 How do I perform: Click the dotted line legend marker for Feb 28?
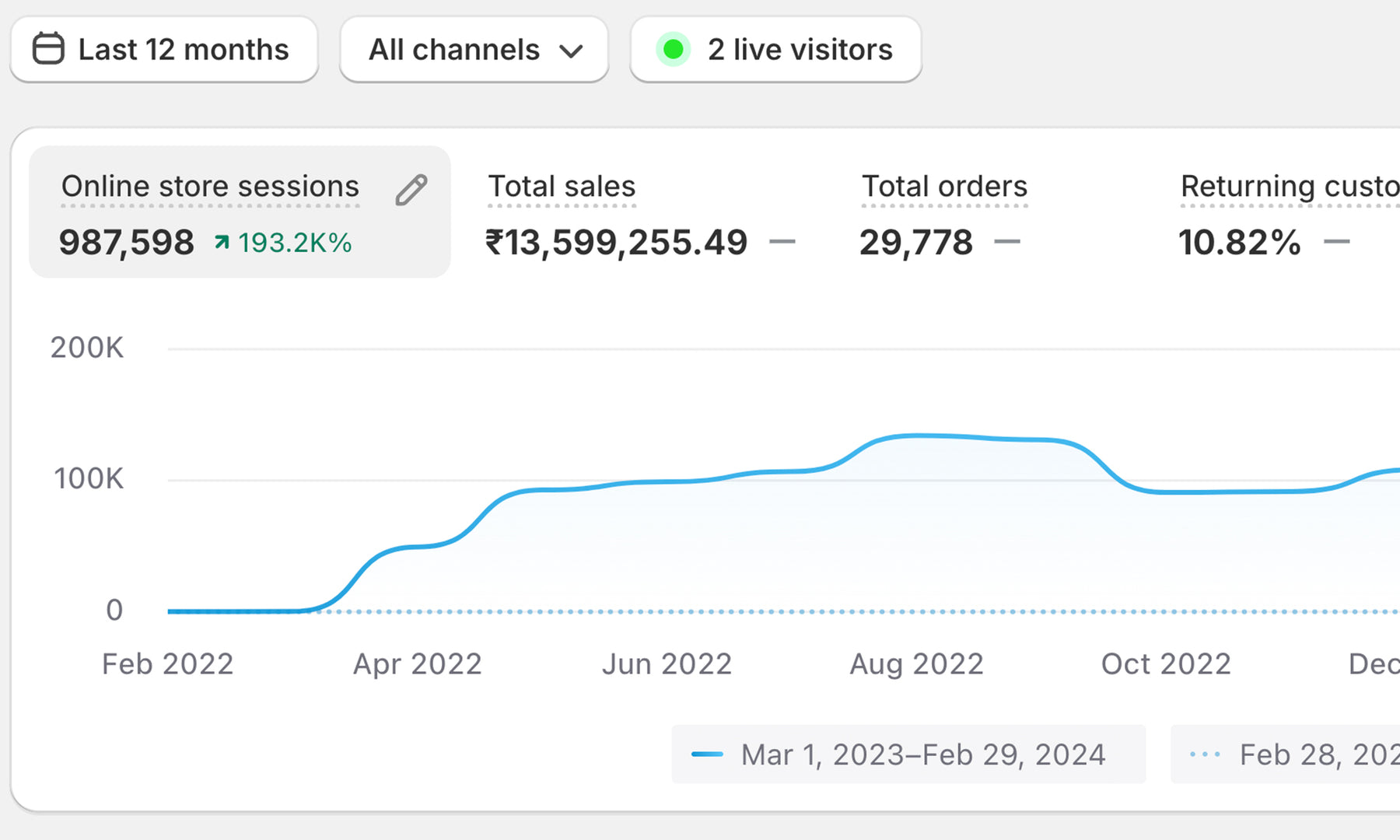tap(1205, 754)
